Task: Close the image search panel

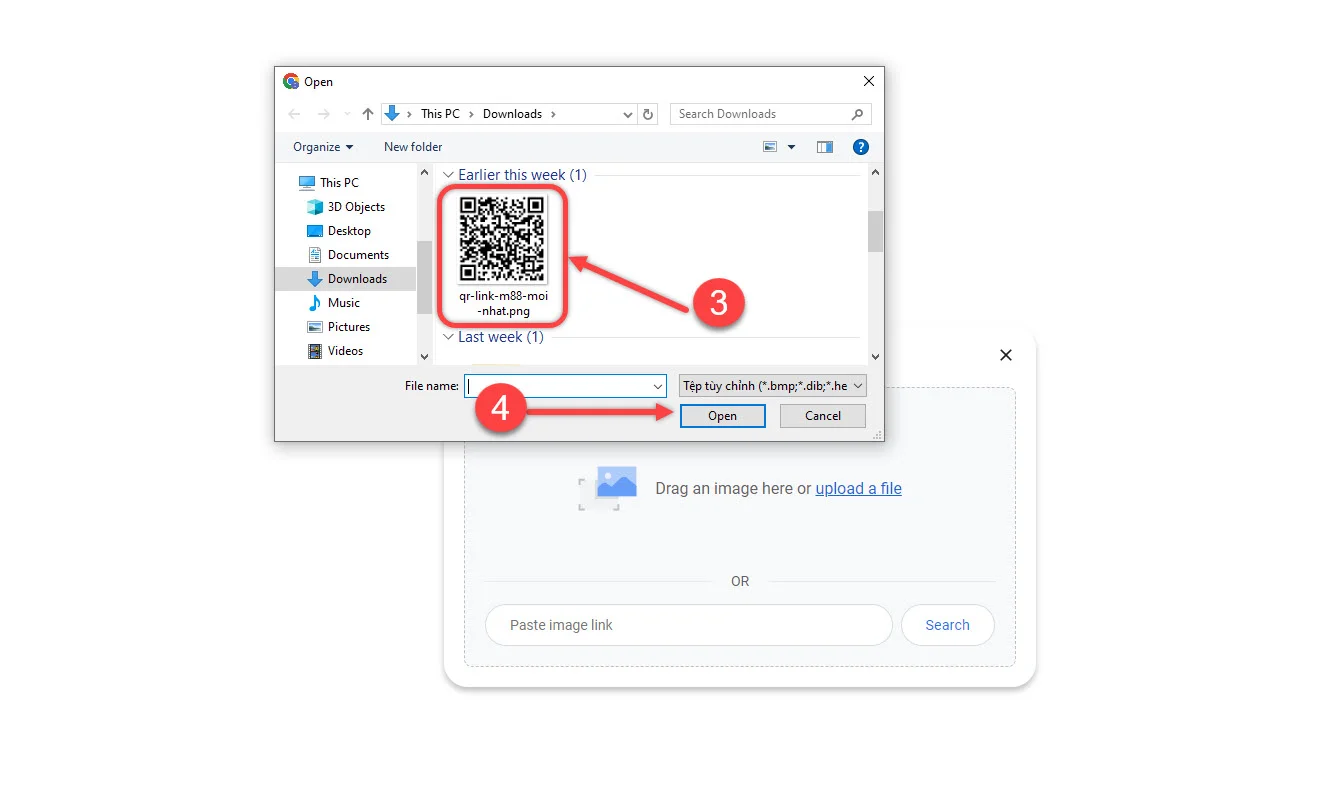Action: [x=1006, y=355]
